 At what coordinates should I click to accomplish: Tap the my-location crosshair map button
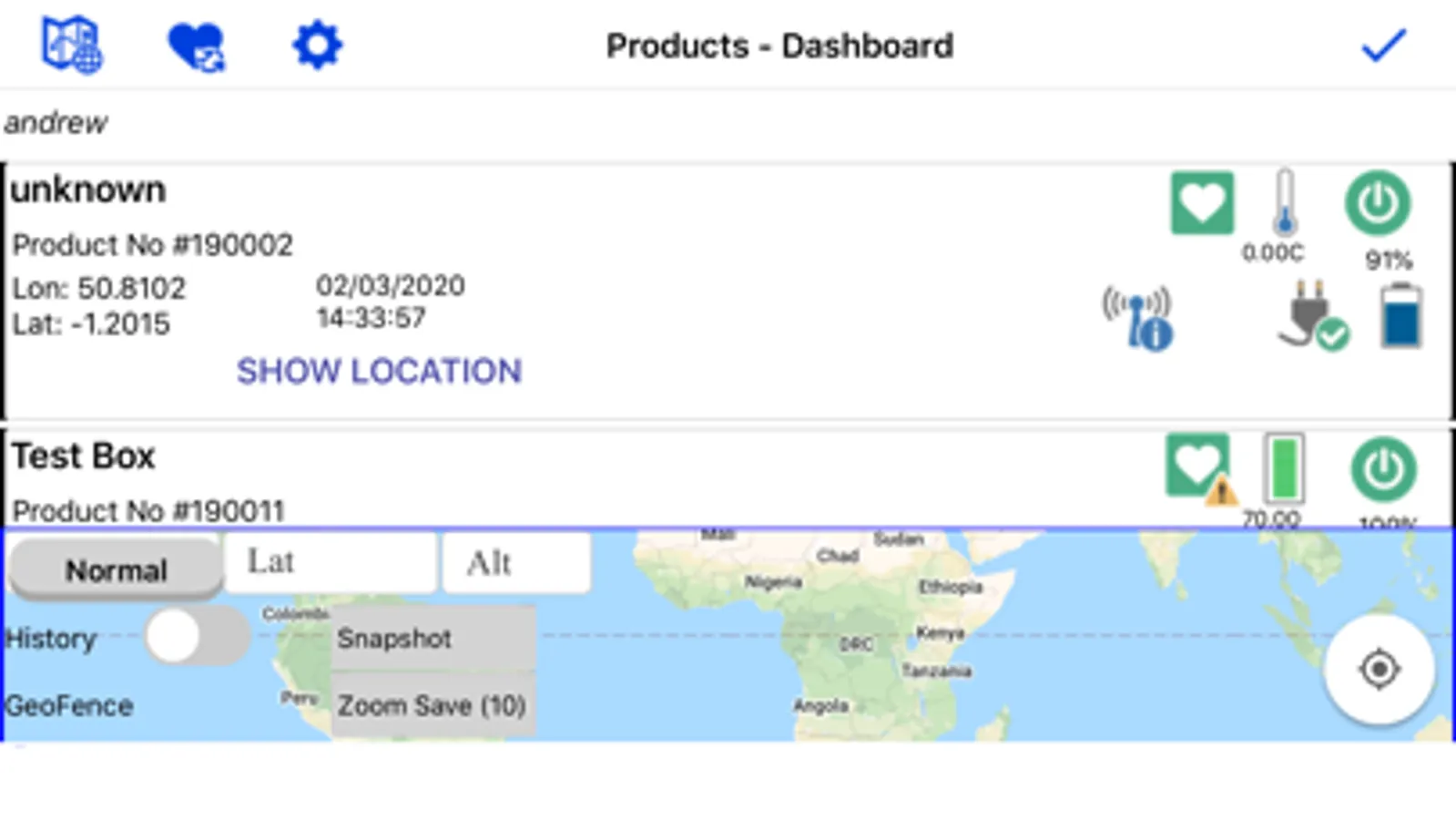tap(1379, 670)
